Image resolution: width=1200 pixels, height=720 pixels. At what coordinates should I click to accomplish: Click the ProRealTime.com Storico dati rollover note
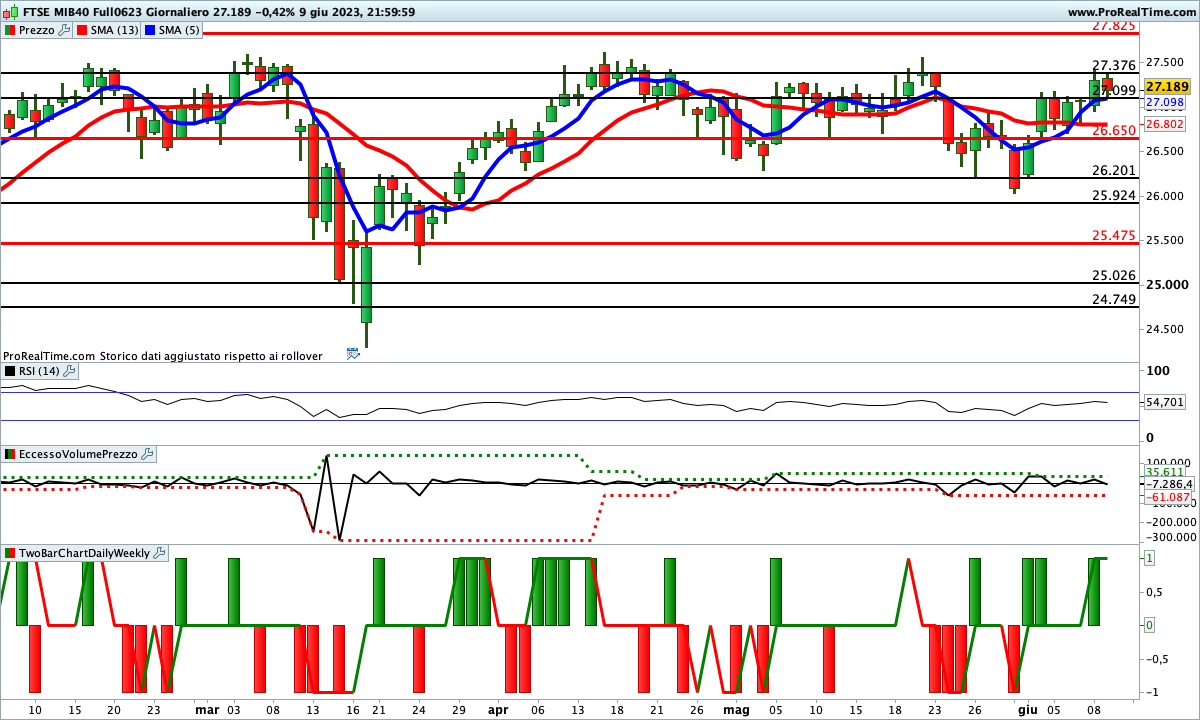coord(163,356)
